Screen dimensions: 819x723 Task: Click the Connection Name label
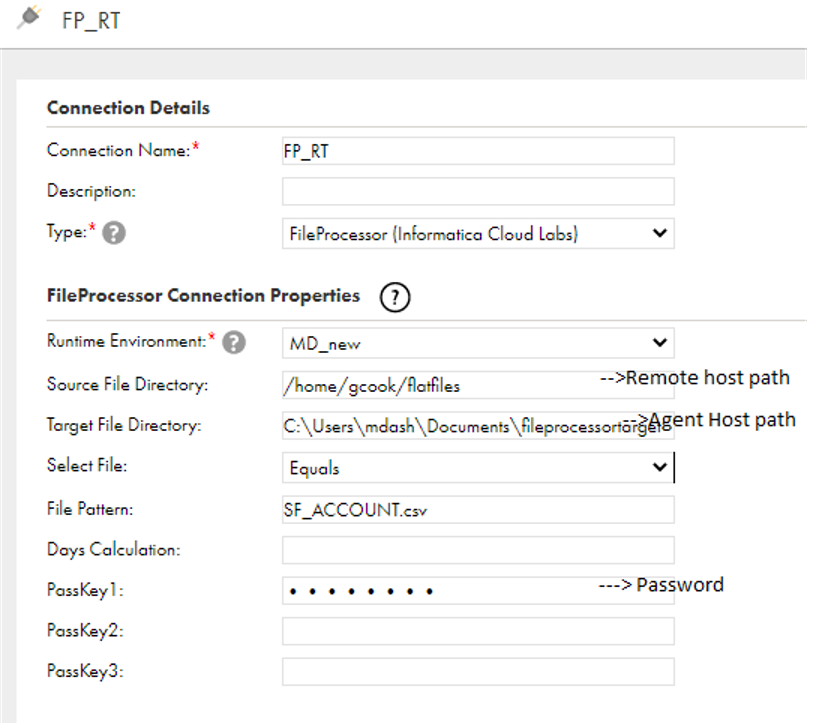click(x=119, y=150)
